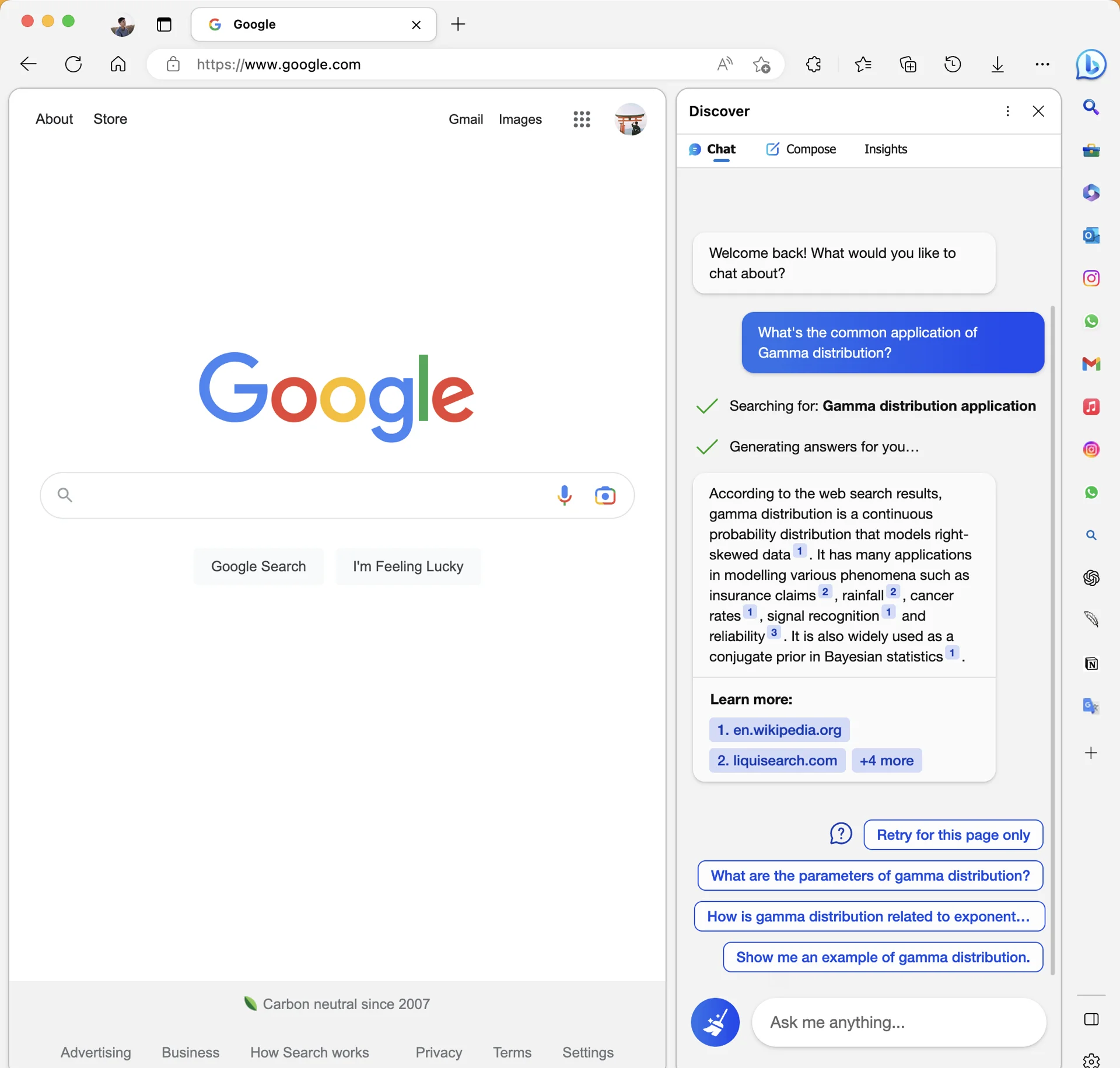1120x1068 pixels.
Task: Open the feather quill sidebar icon
Action: coord(1091,619)
